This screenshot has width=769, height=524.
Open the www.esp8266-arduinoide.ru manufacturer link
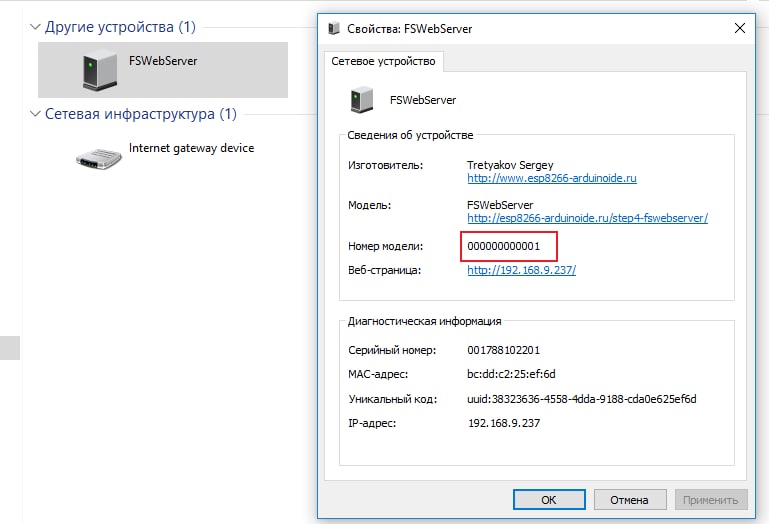552,178
